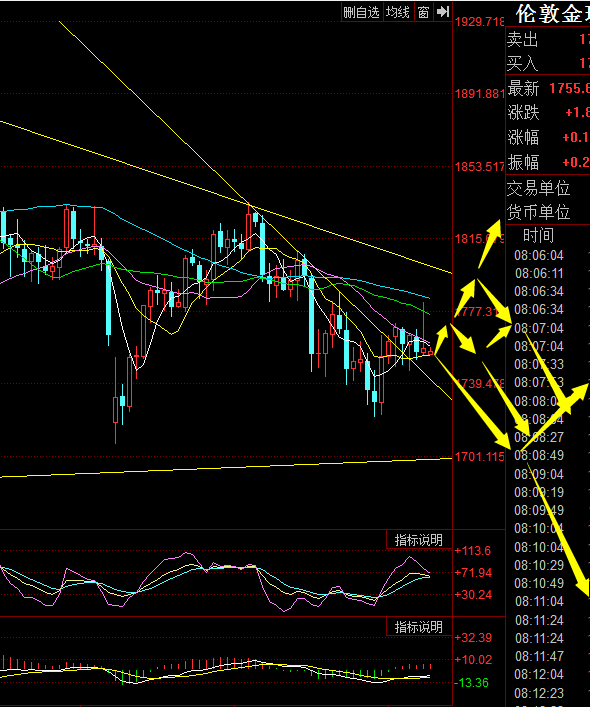Click the 卖出 sell label
Screen dimensions: 590x707
pos(523,40)
